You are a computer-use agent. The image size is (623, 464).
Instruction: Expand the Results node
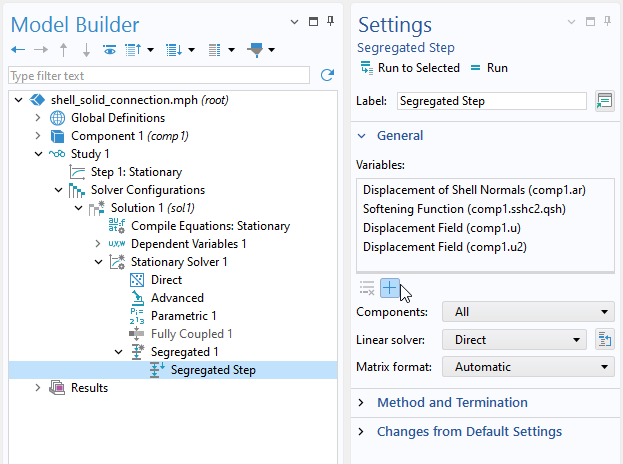[x=38, y=387]
